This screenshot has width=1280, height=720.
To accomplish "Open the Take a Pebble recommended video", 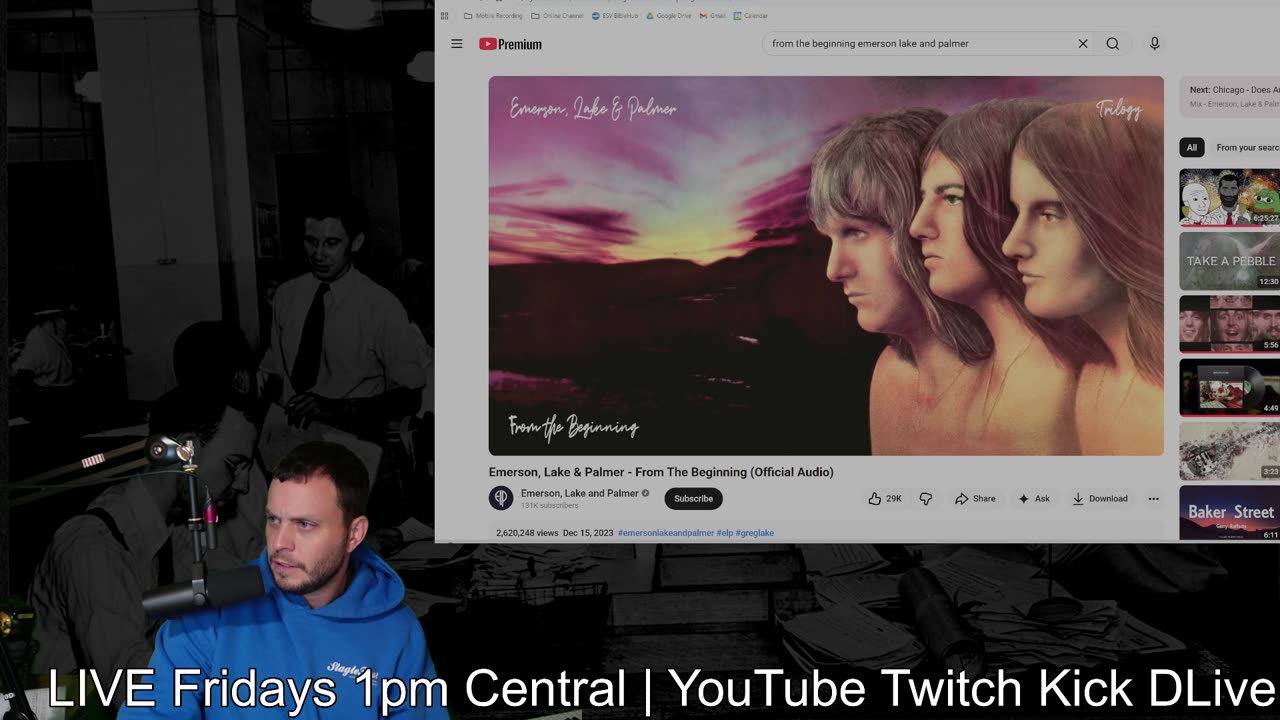I will (x=1229, y=261).
